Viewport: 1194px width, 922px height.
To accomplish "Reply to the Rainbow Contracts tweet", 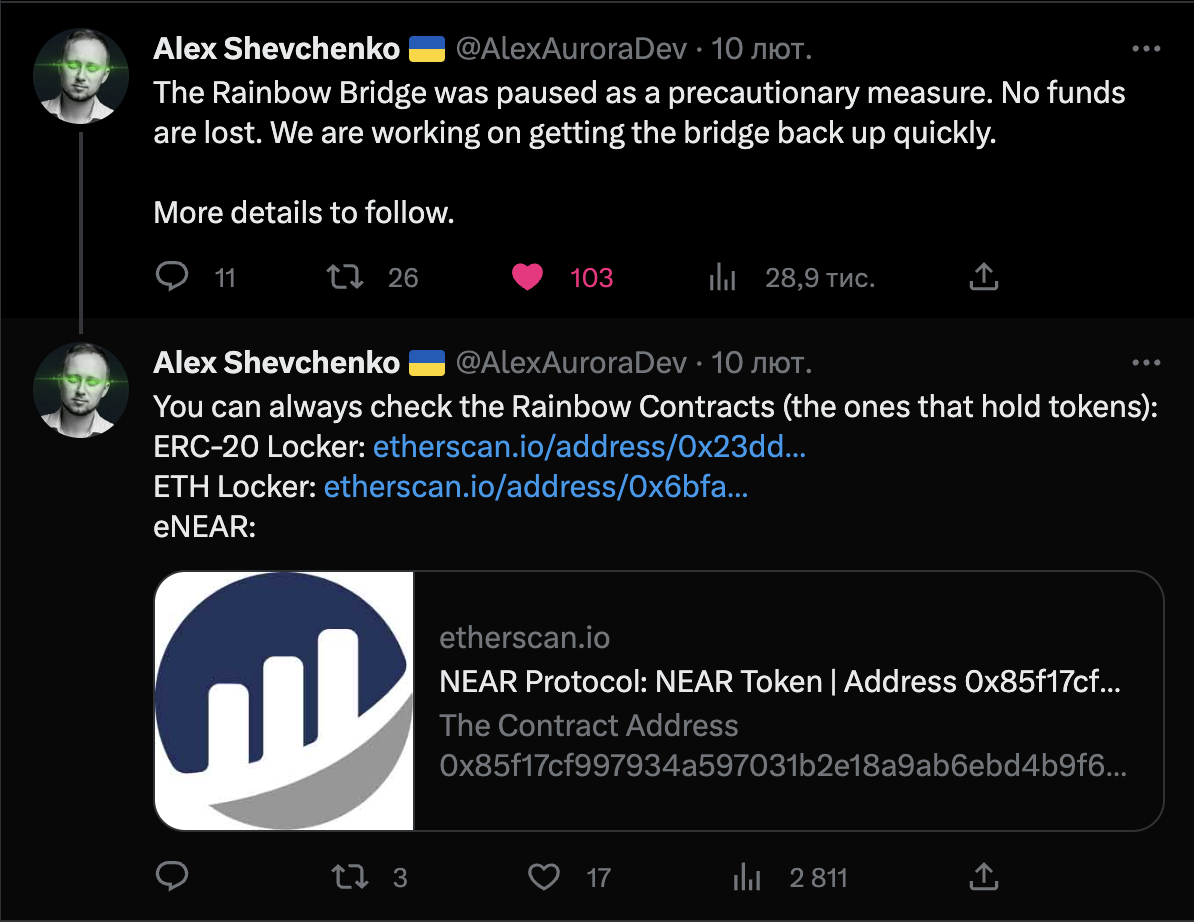I will pos(172,876).
